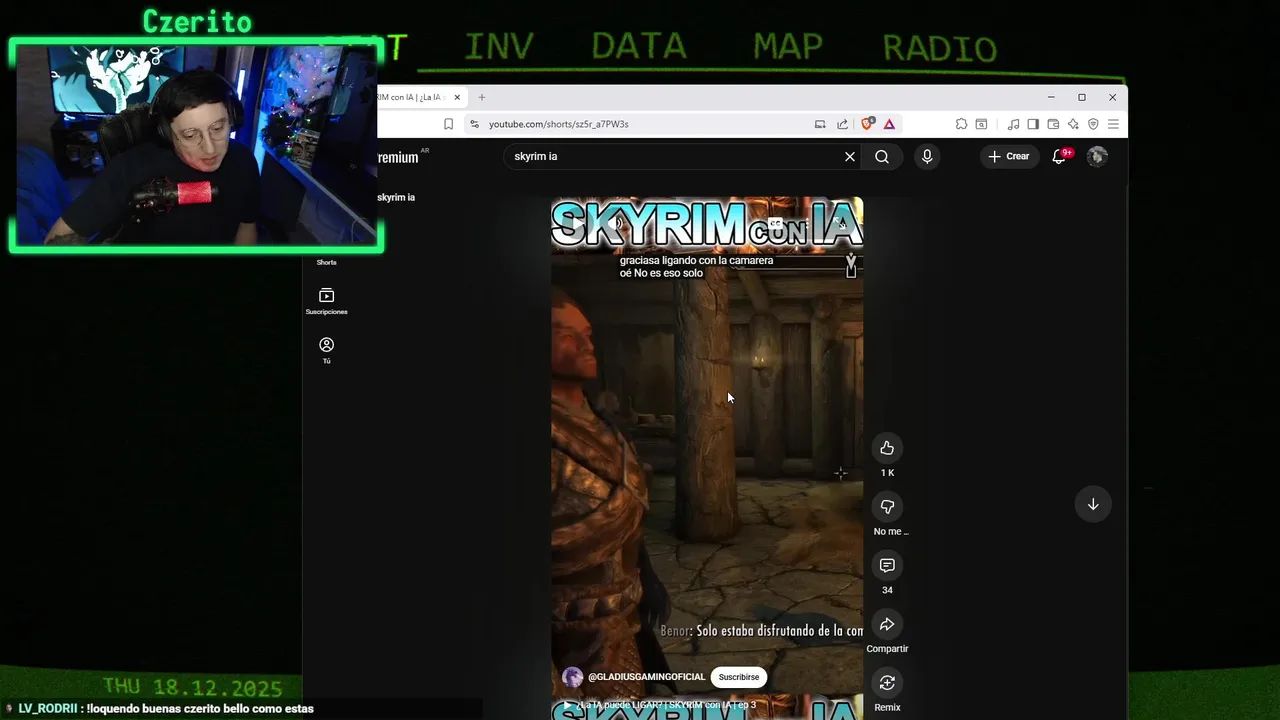This screenshot has width=1280, height=720.
Task: Dislike the short with thumbs-down icon
Action: [x=887, y=507]
